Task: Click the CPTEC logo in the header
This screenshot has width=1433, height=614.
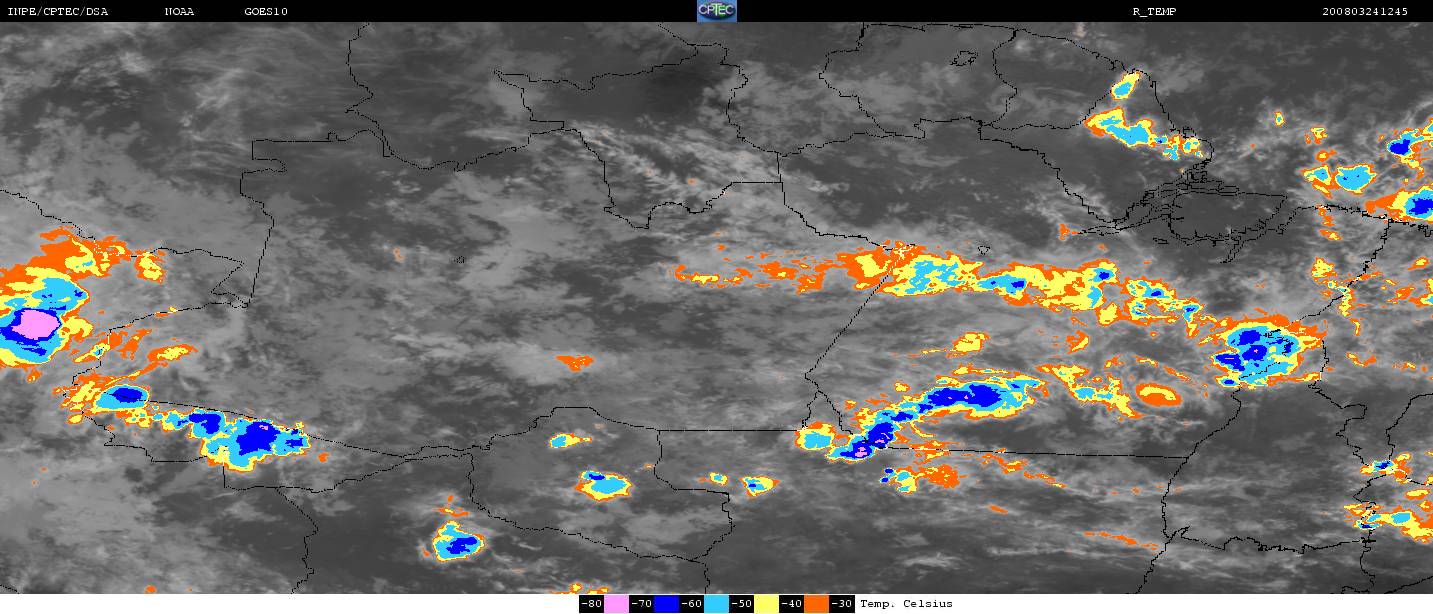Action: [716, 11]
